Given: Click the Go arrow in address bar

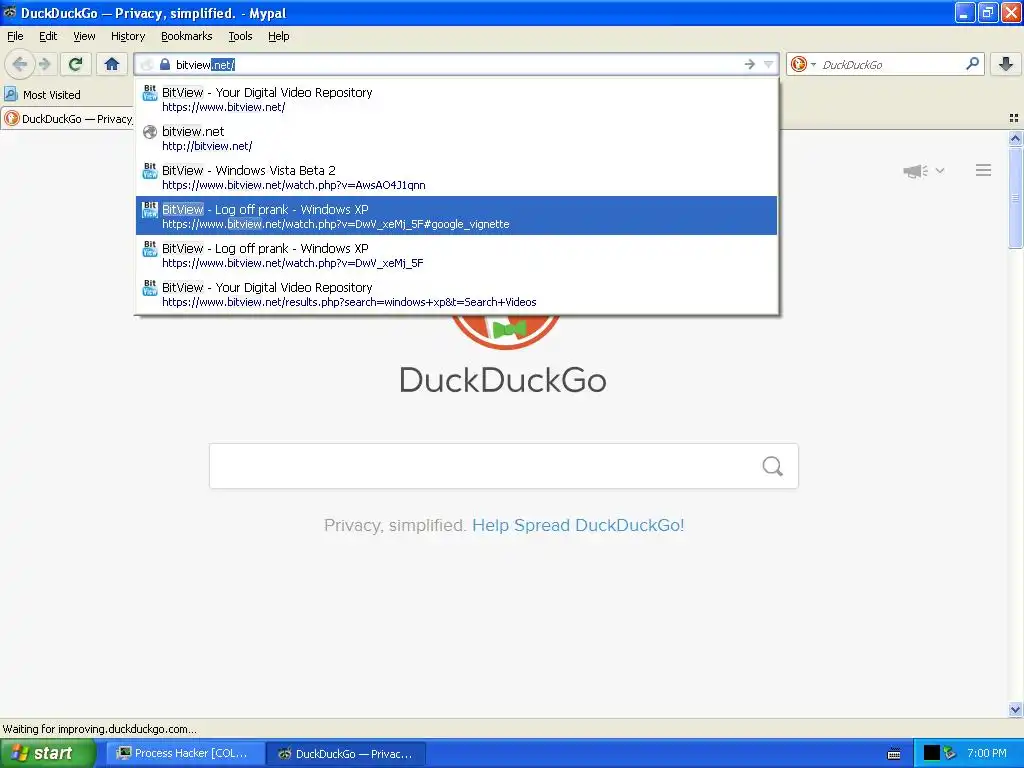Looking at the screenshot, I should [750, 64].
